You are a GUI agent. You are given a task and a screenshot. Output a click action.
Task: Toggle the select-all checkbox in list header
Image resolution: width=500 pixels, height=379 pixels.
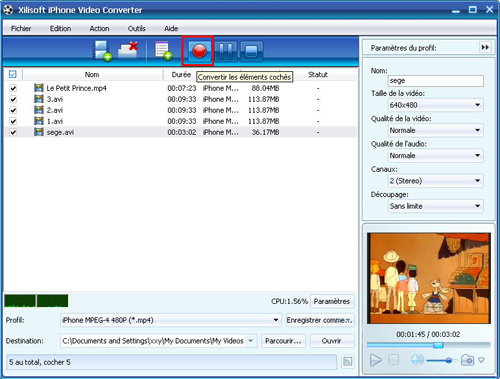(x=12, y=74)
